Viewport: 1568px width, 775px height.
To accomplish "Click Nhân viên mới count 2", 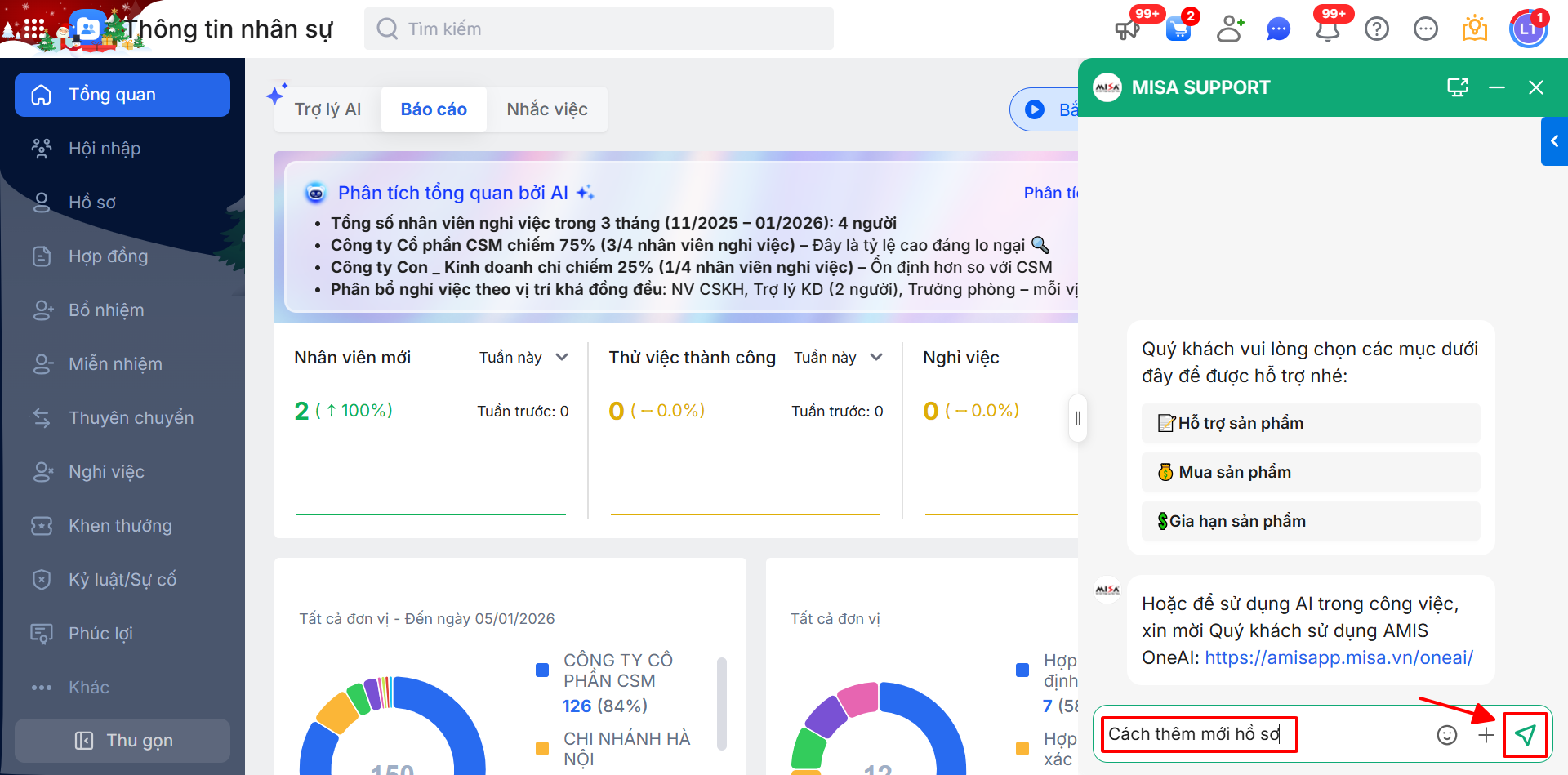I will click(301, 411).
